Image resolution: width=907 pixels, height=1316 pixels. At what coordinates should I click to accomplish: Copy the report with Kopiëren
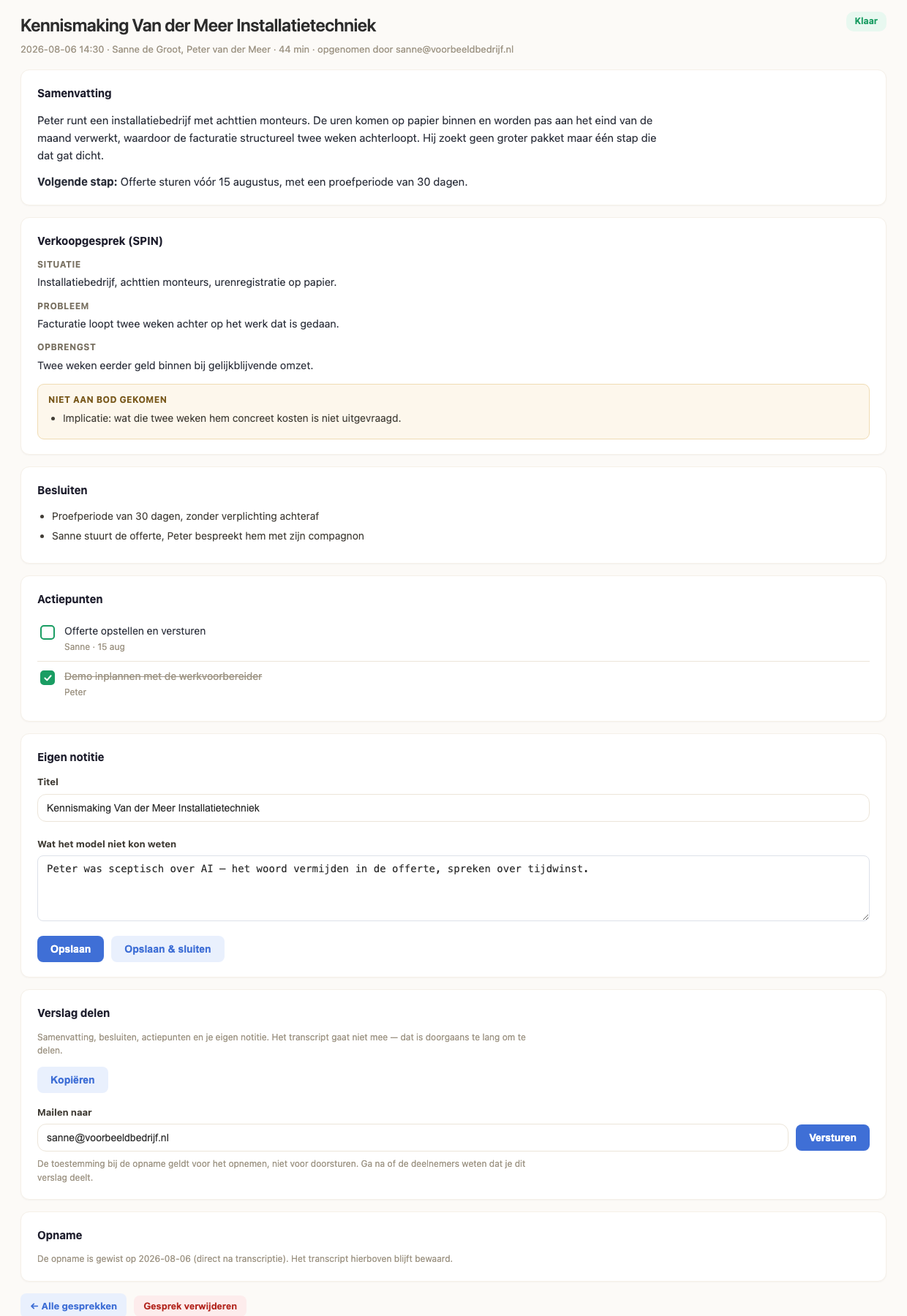[72, 1080]
